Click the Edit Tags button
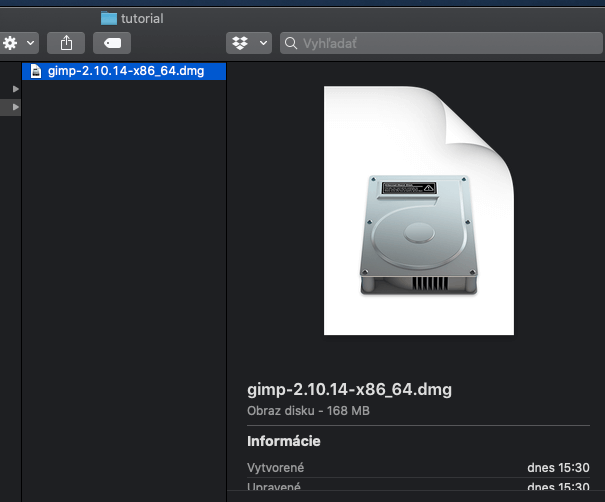The width and height of the screenshot is (605, 502). pos(112,43)
